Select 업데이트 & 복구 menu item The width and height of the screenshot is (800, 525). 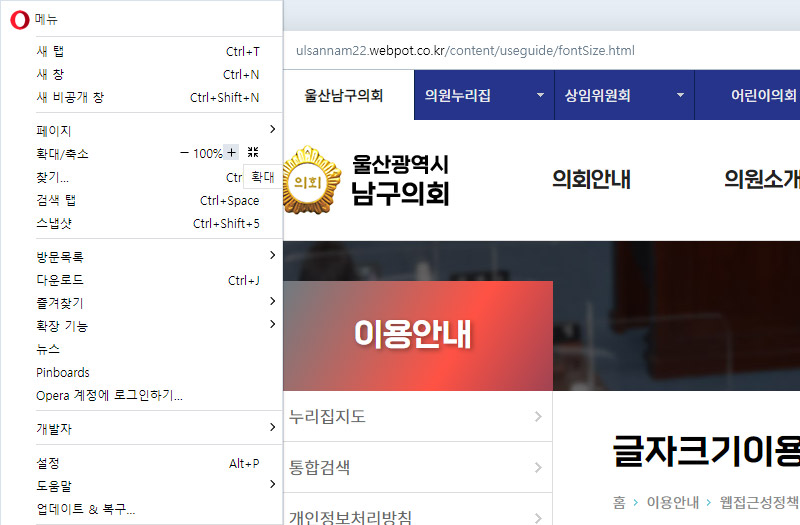click(148, 509)
